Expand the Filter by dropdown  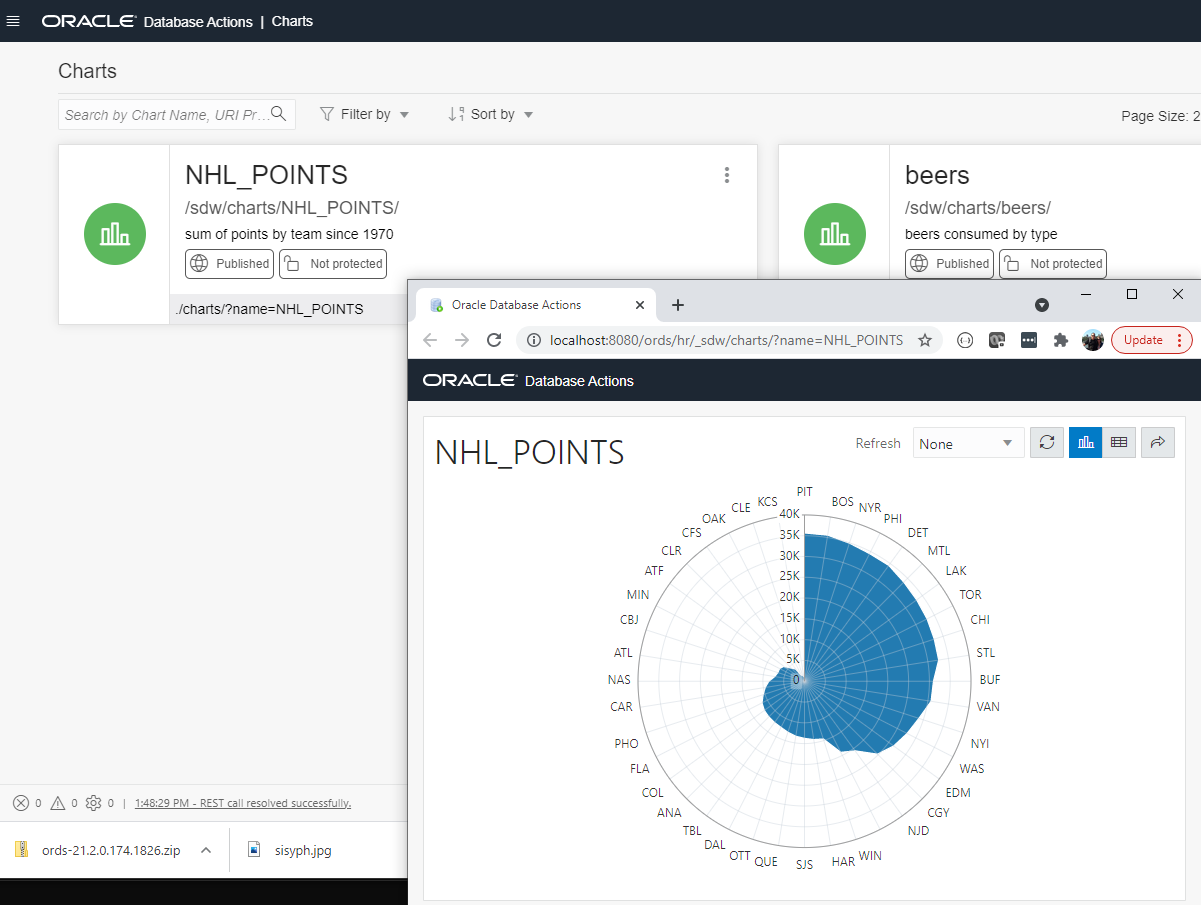[x=364, y=114]
